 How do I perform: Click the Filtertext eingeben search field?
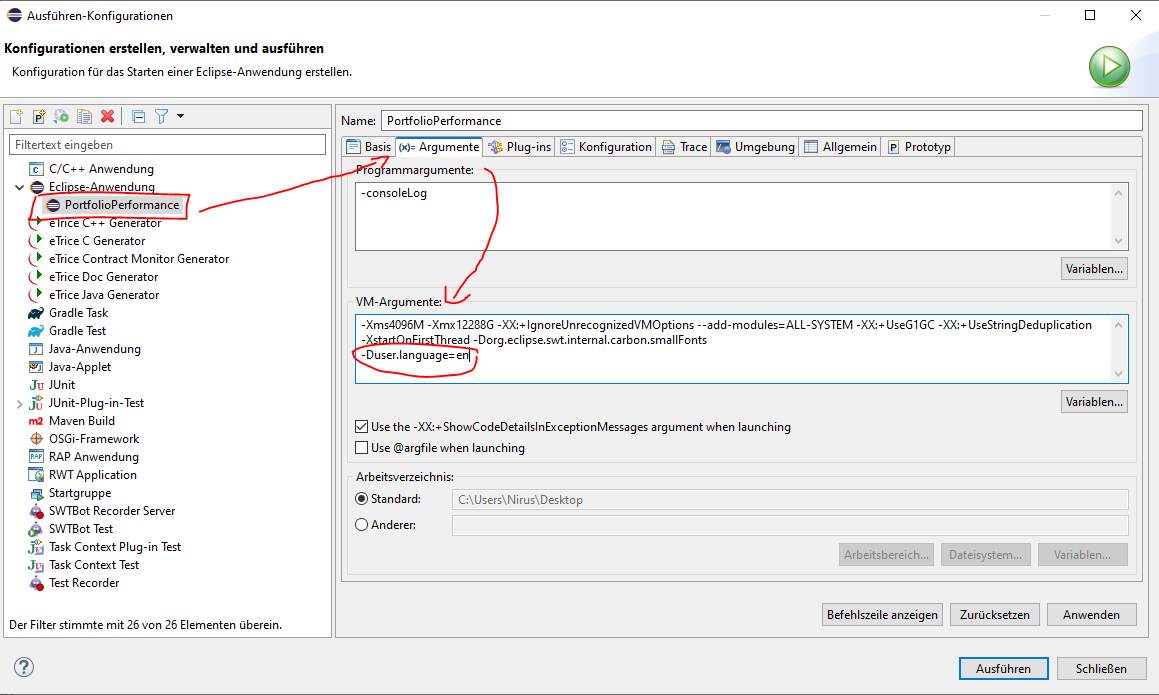(167, 145)
